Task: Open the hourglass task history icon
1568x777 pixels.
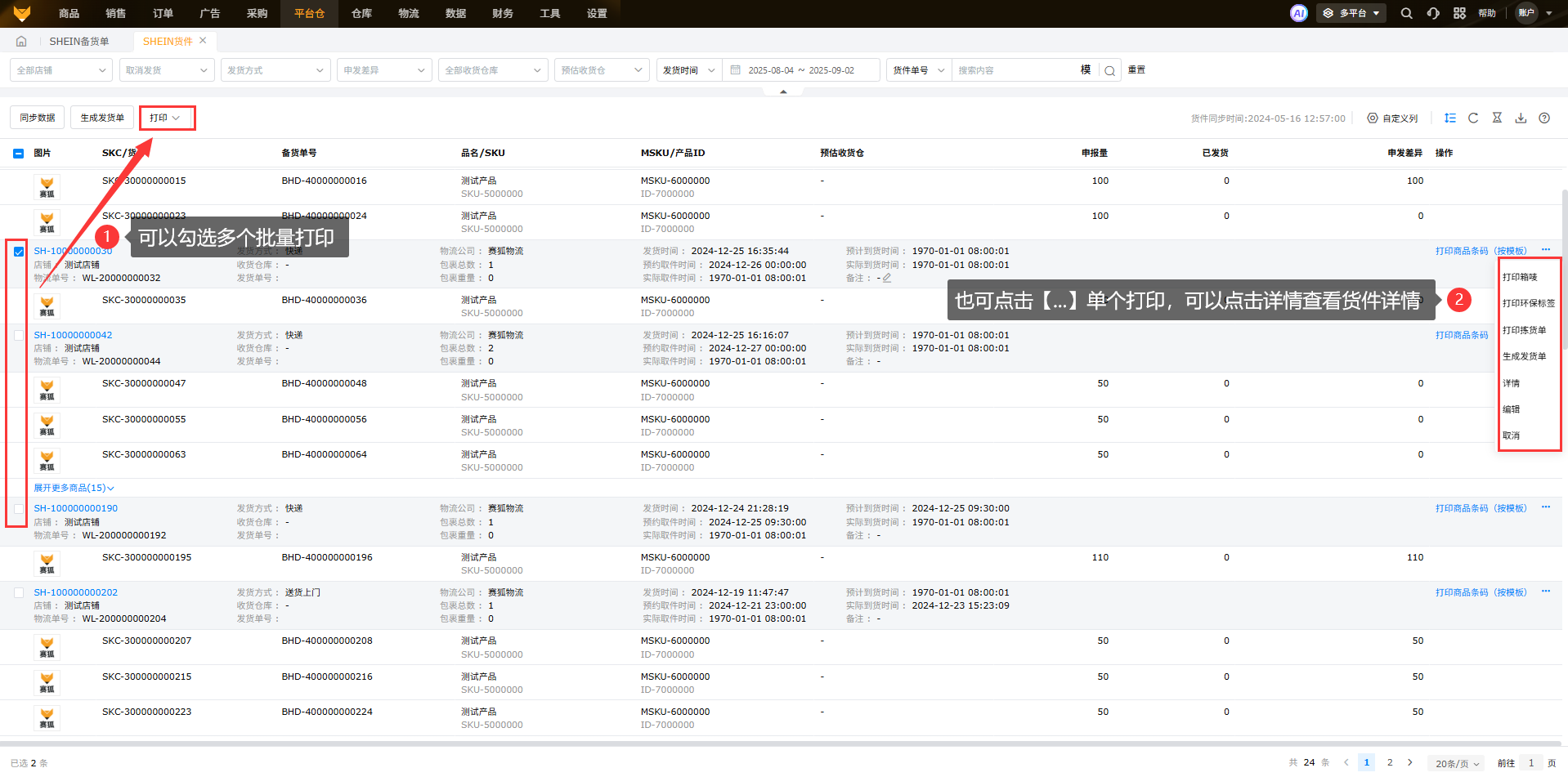Action: [x=1497, y=118]
